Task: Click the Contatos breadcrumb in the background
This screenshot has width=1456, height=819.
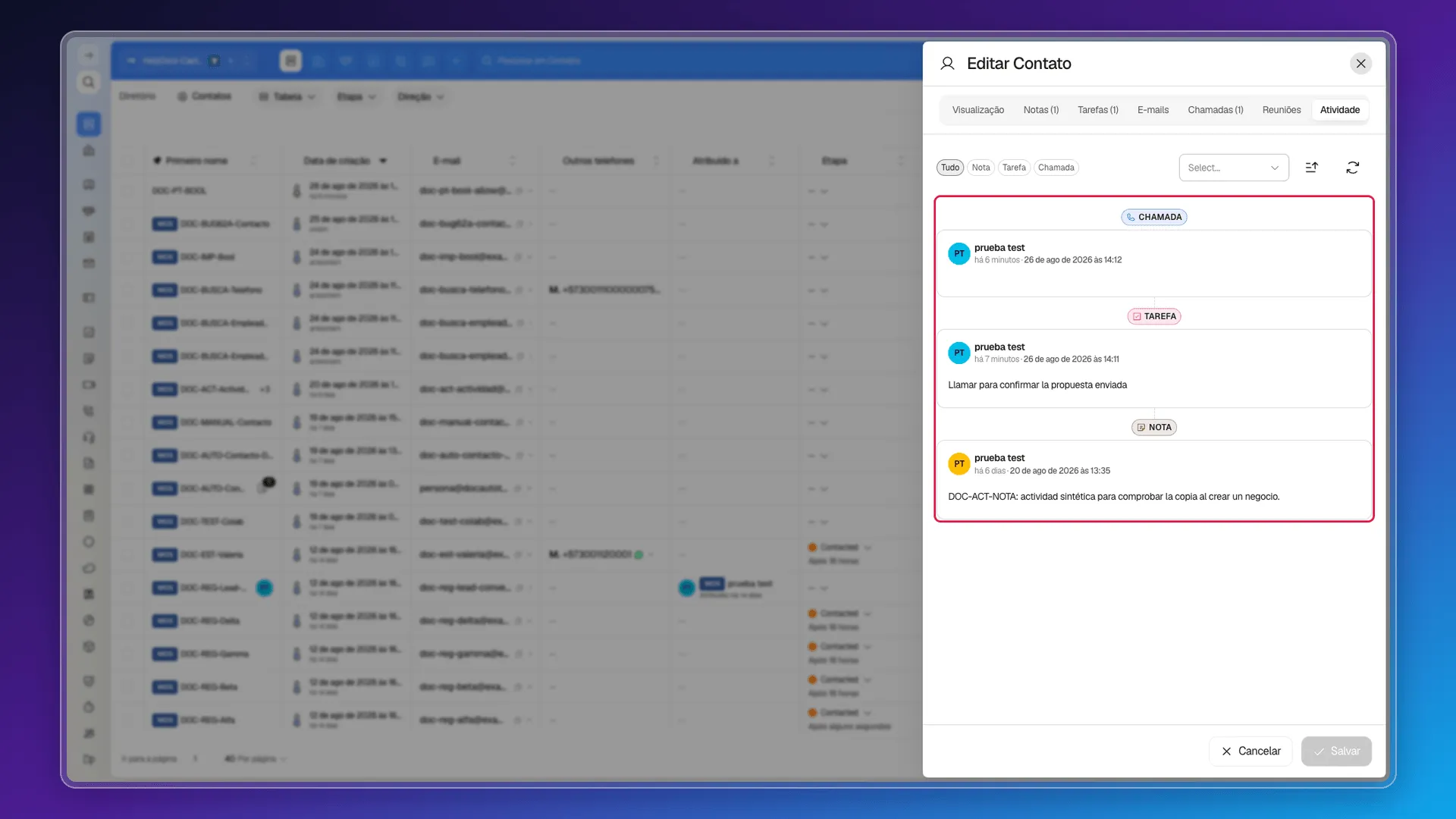Action: [204, 96]
